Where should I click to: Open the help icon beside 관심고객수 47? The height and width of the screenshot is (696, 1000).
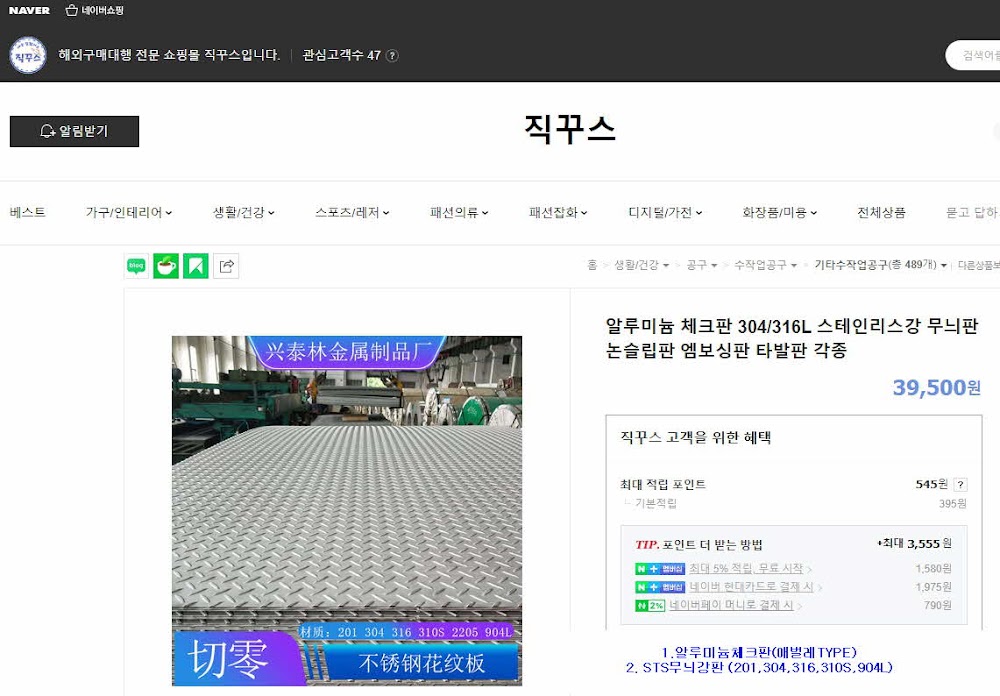393,56
